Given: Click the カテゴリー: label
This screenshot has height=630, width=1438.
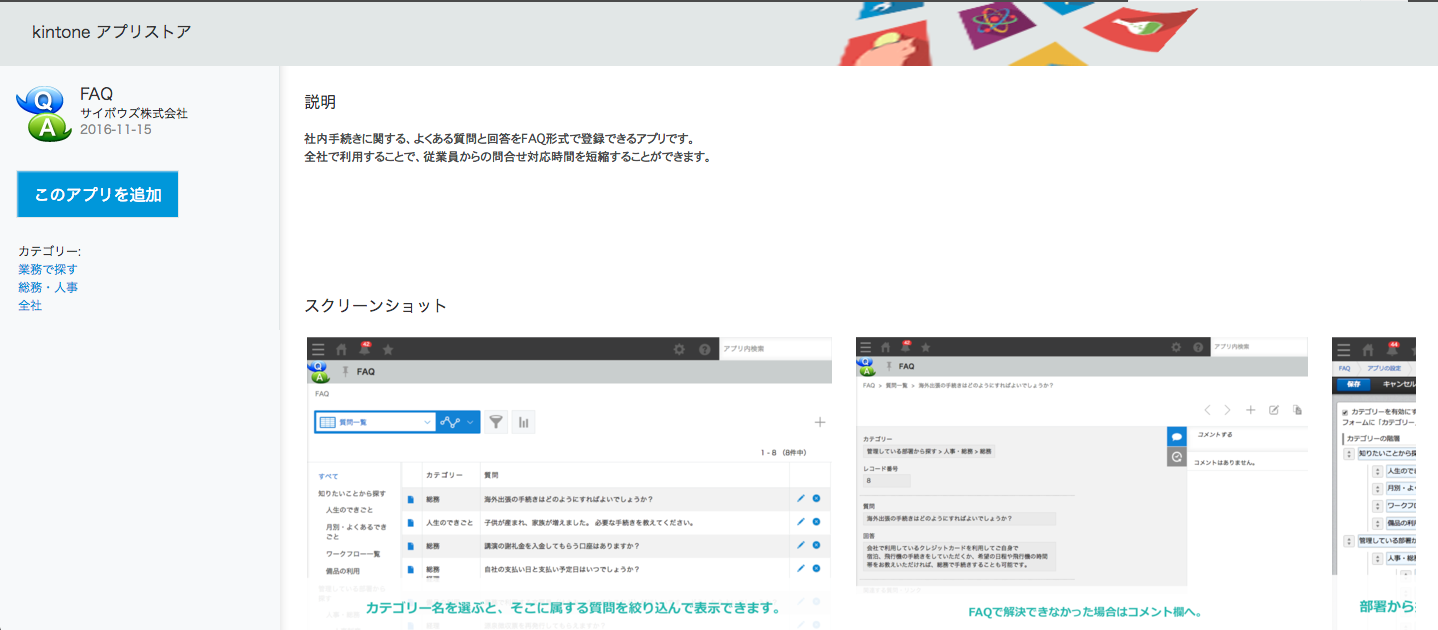Looking at the screenshot, I should (x=50, y=251).
